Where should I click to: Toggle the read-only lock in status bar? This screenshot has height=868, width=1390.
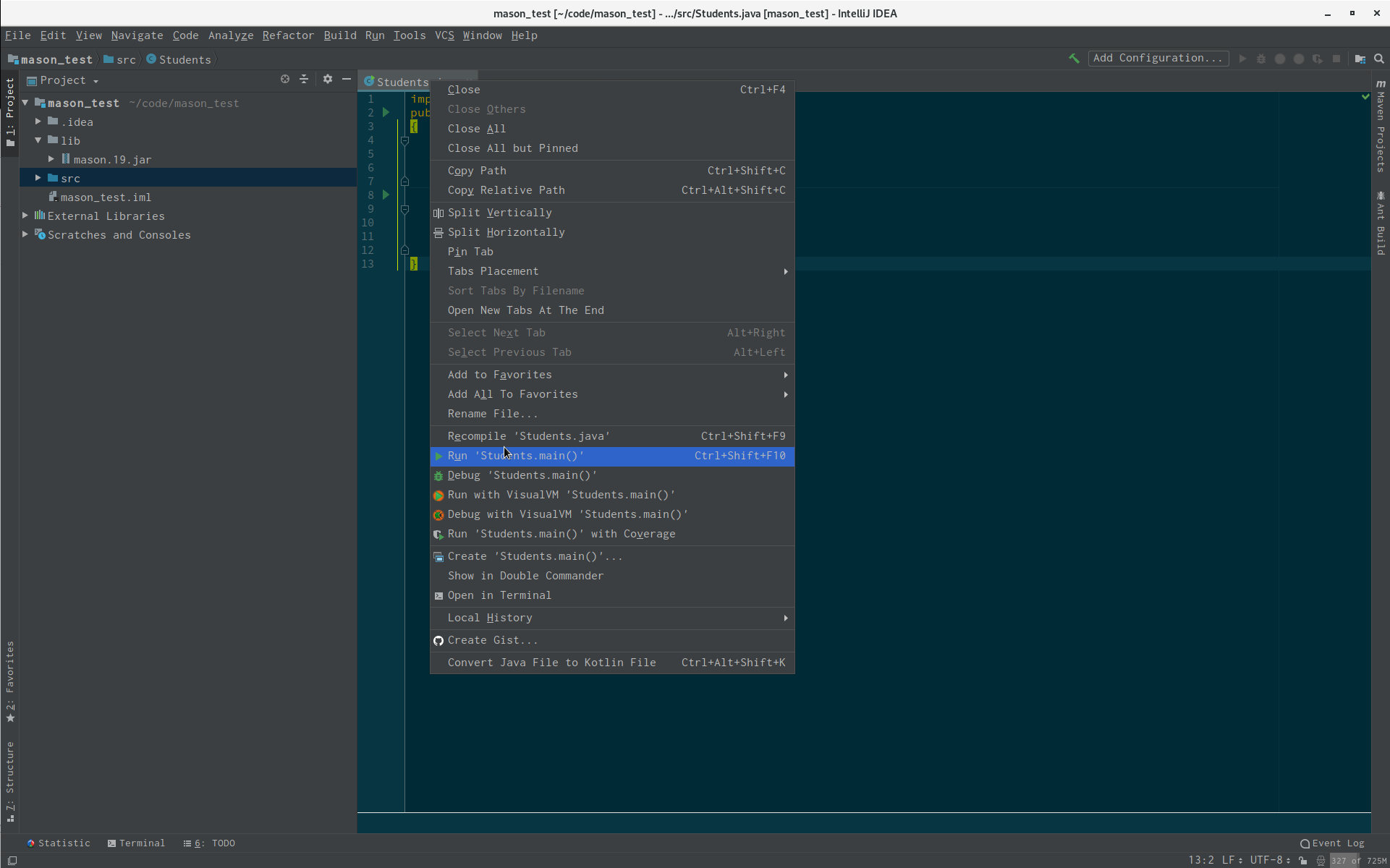pyautogui.click(x=1303, y=861)
